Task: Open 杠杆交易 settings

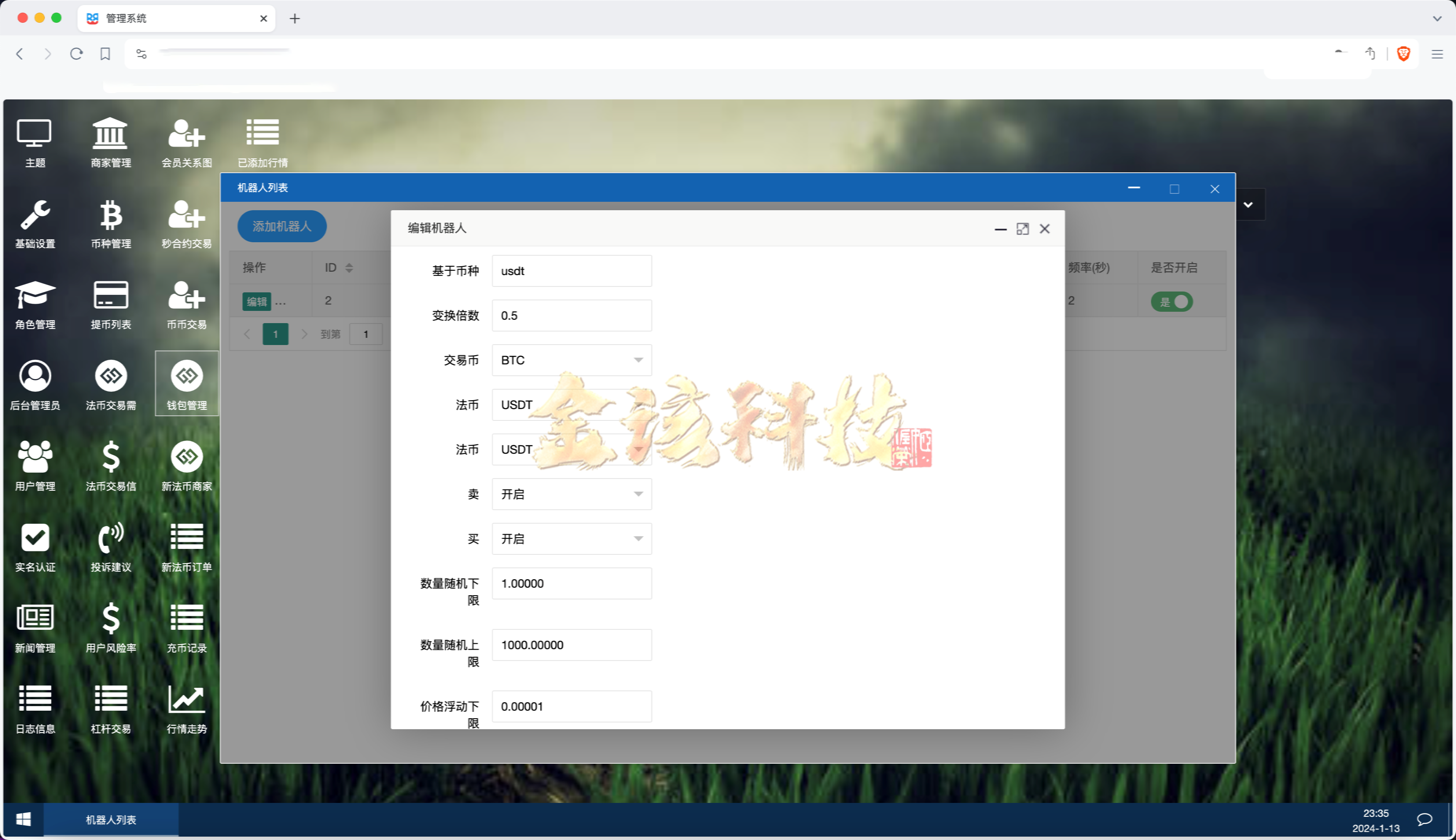Action: (x=111, y=709)
